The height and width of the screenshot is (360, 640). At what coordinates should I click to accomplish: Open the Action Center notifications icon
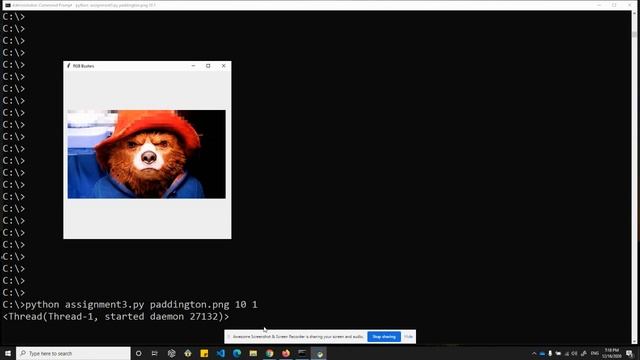click(x=629, y=353)
